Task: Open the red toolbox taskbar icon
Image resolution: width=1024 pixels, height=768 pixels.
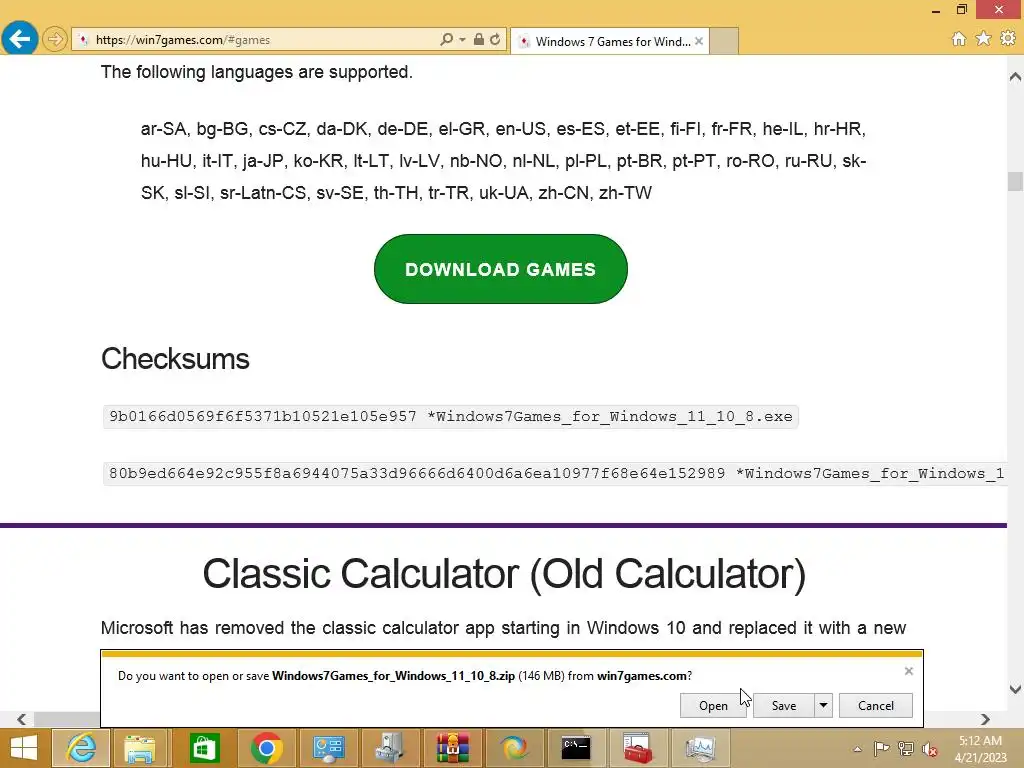Action: (x=637, y=748)
